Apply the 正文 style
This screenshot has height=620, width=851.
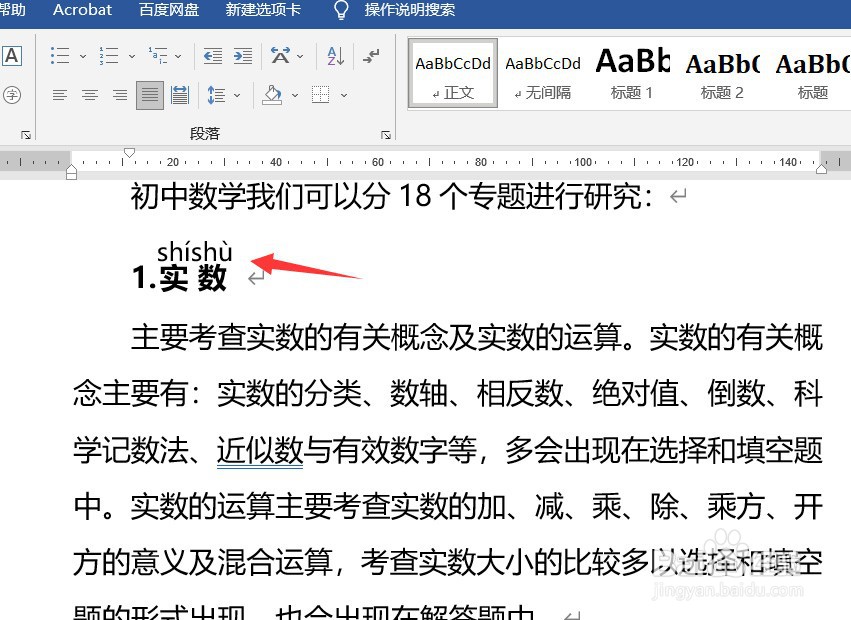(x=453, y=73)
